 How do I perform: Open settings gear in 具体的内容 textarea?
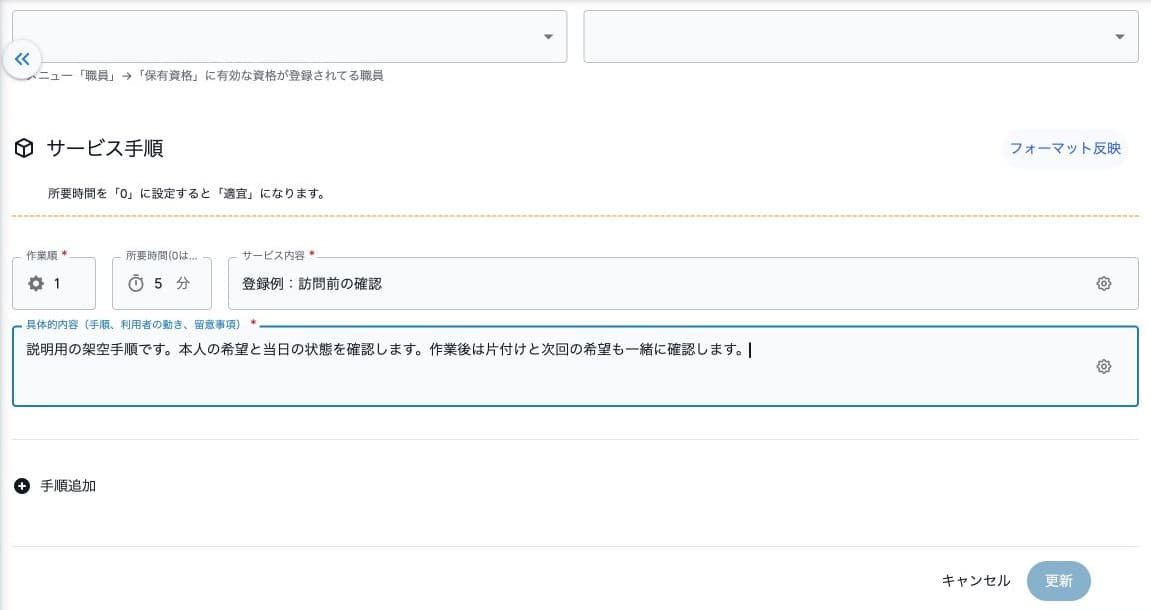click(x=1103, y=366)
